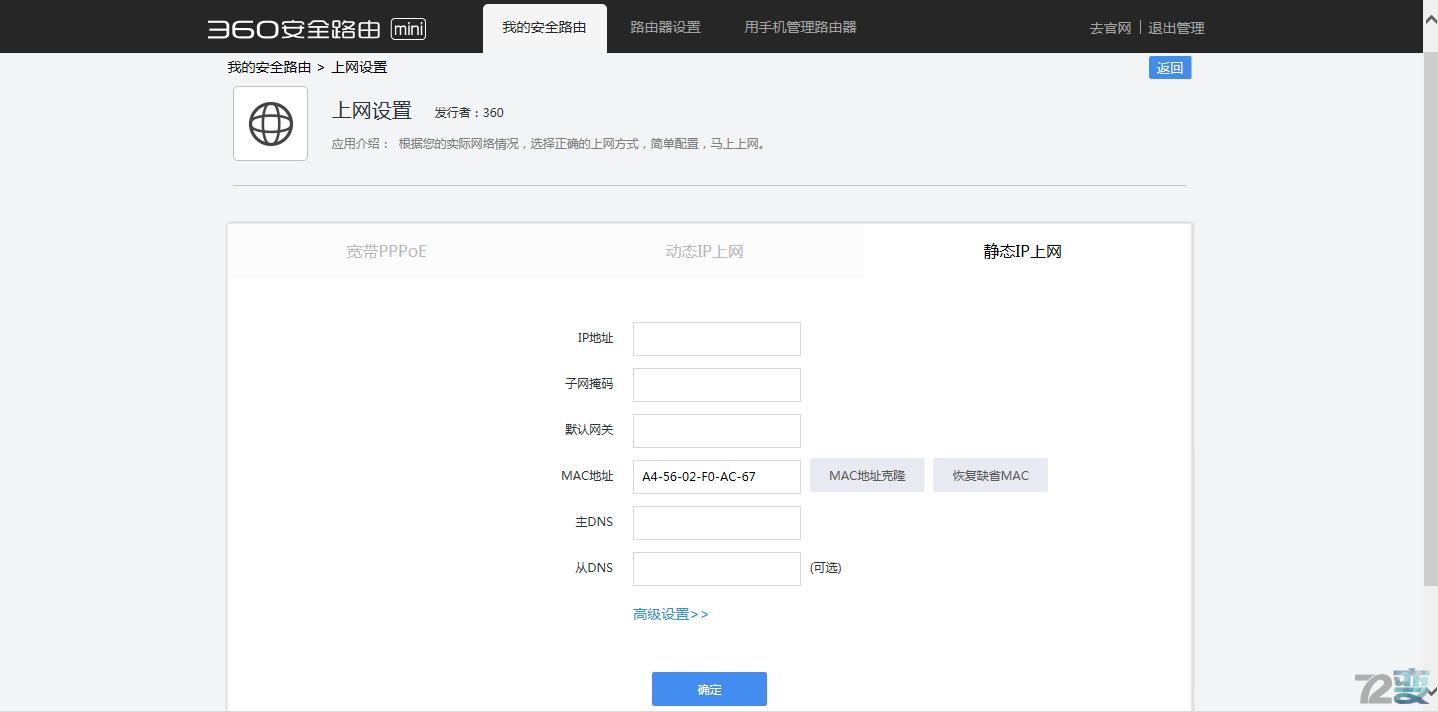Click 退出管理 to log out

tap(1176, 28)
